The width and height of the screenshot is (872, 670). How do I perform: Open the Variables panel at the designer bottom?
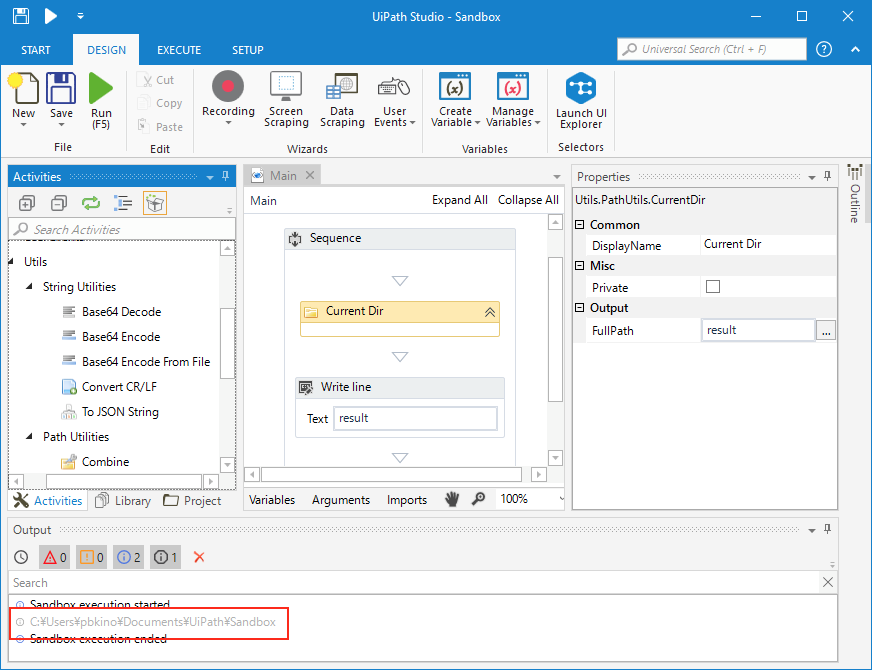(x=272, y=500)
